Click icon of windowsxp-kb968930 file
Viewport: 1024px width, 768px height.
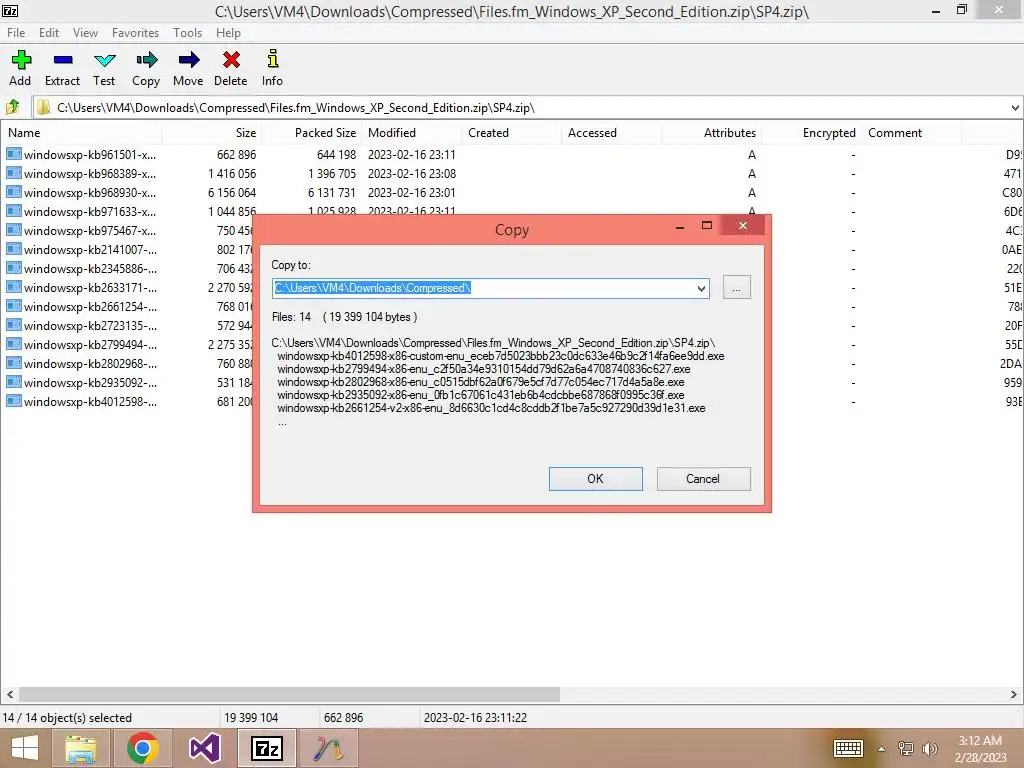(x=14, y=192)
